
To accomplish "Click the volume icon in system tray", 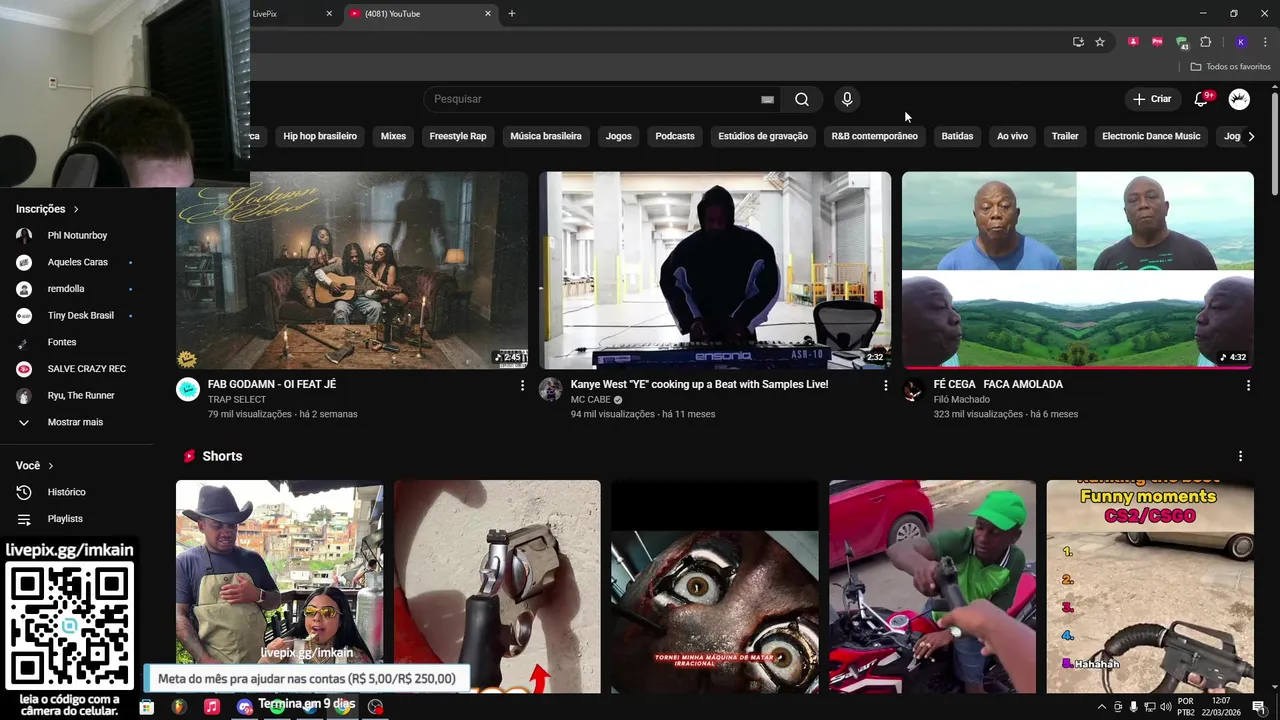I will (x=1165, y=707).
